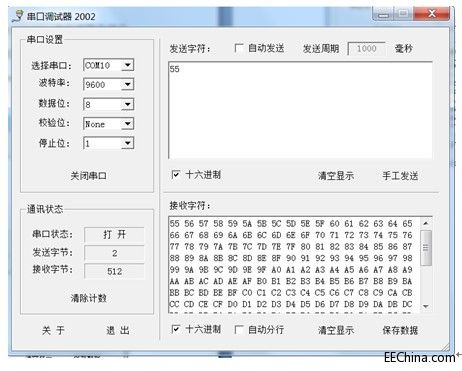Image resolution: width=462 pixels, height=371 pixels.
Task: Click 清空显示 below the send box
Action: tap(336, 176)
